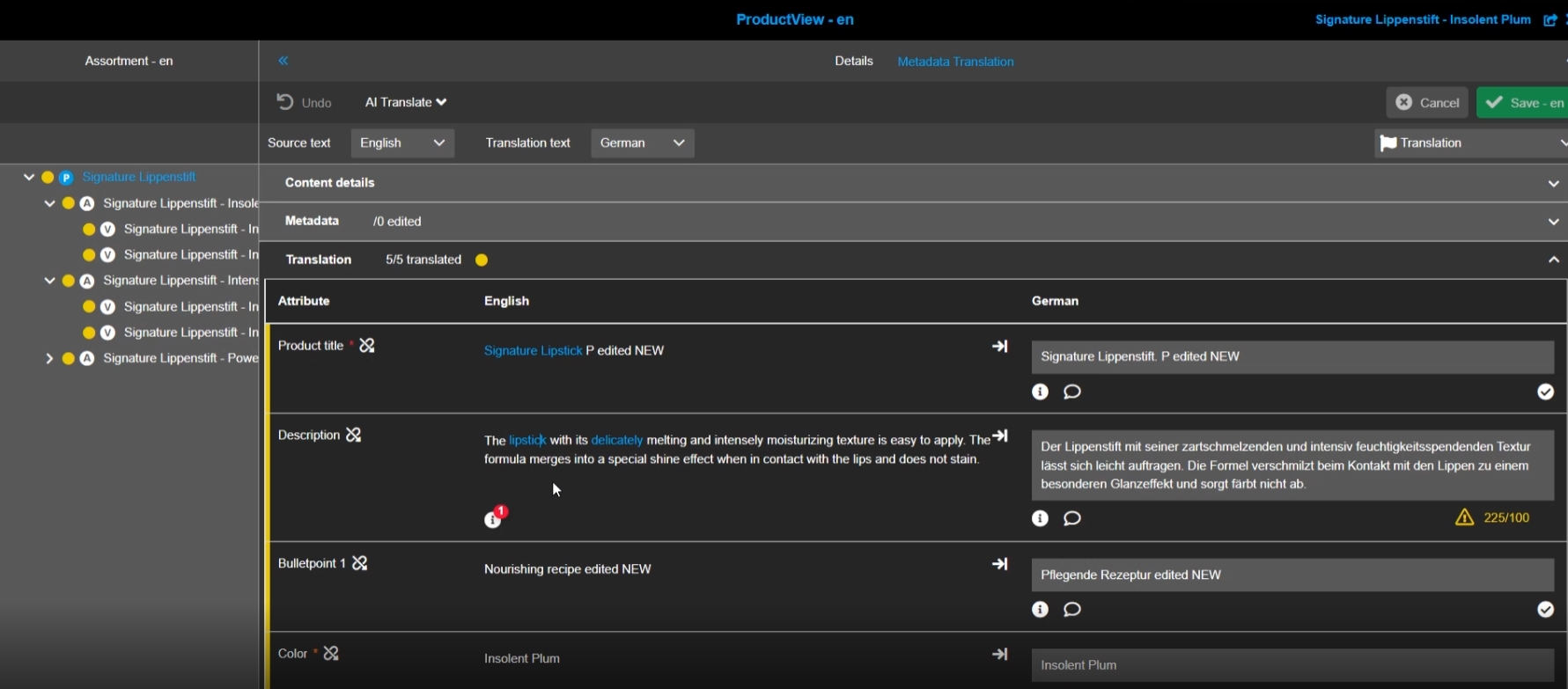Open the AI Translate menu

406,103
